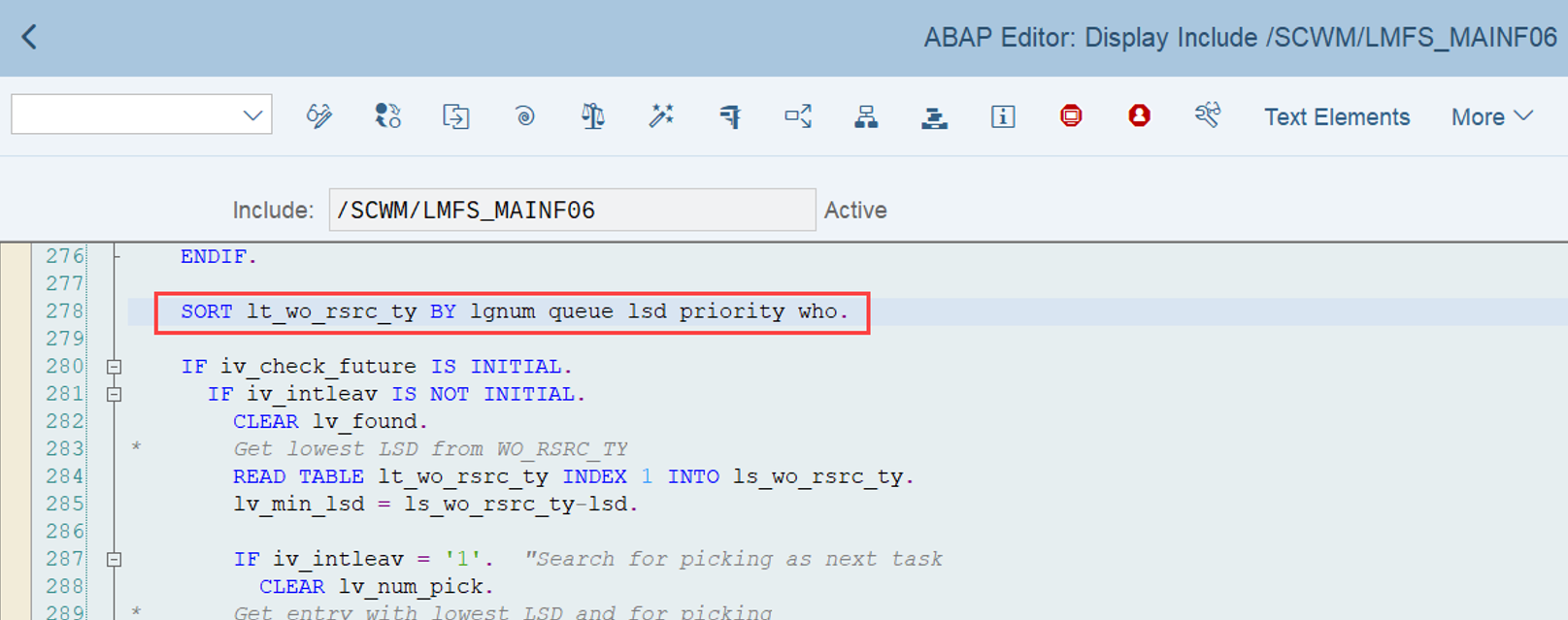Open the command field dropdown

252,115
